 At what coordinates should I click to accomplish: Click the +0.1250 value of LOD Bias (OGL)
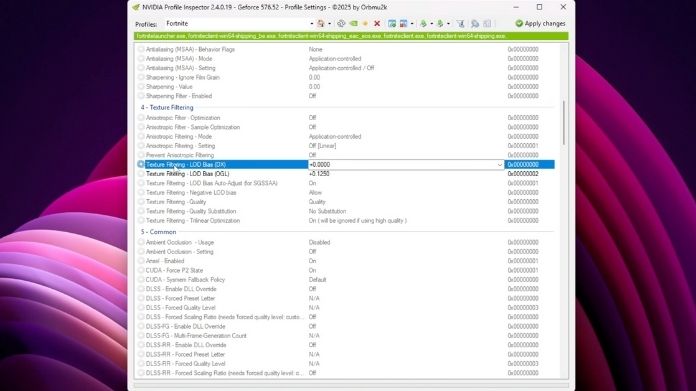pos(319,174)
